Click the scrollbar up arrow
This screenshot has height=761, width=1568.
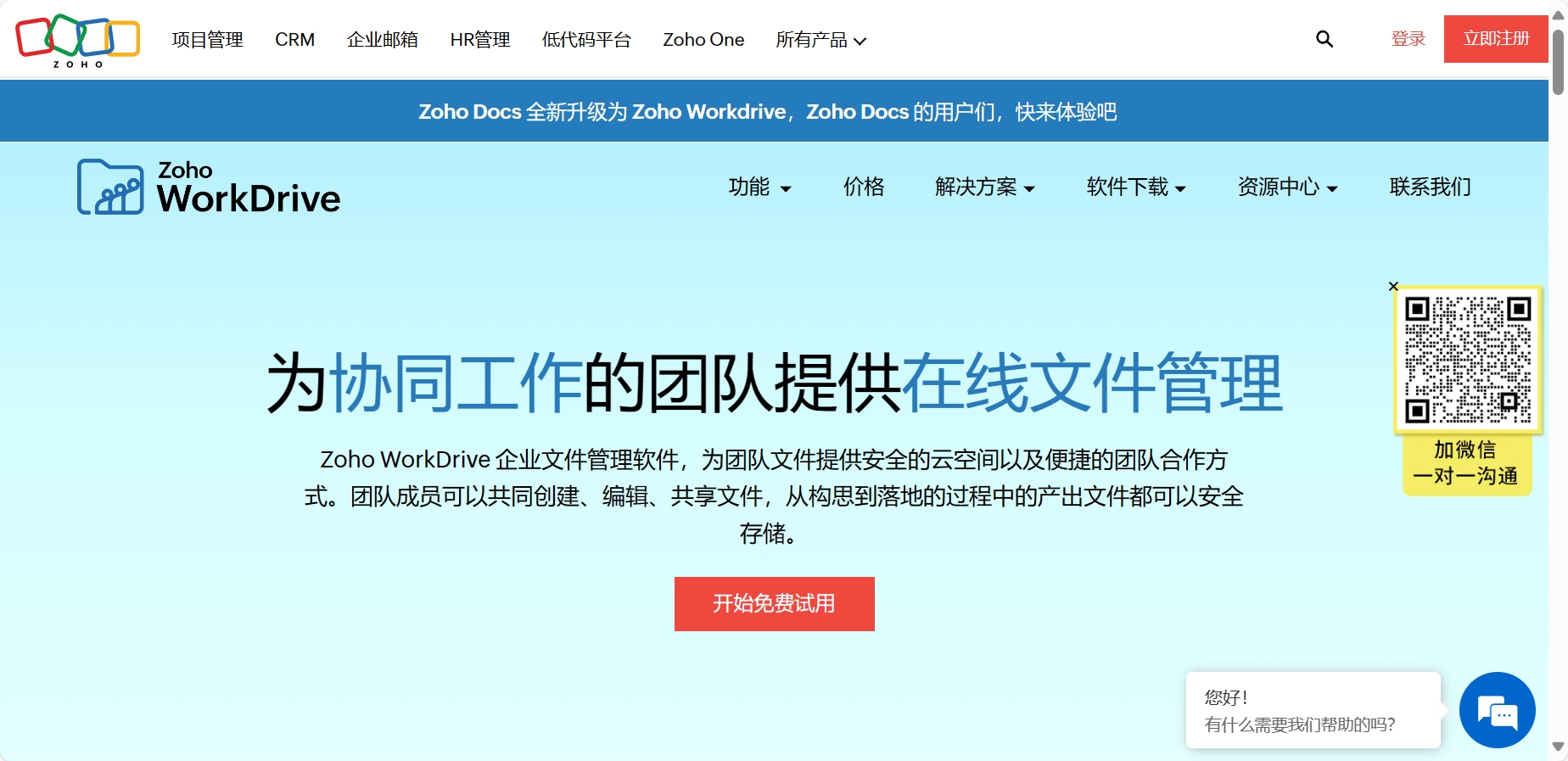[1558, 14]
